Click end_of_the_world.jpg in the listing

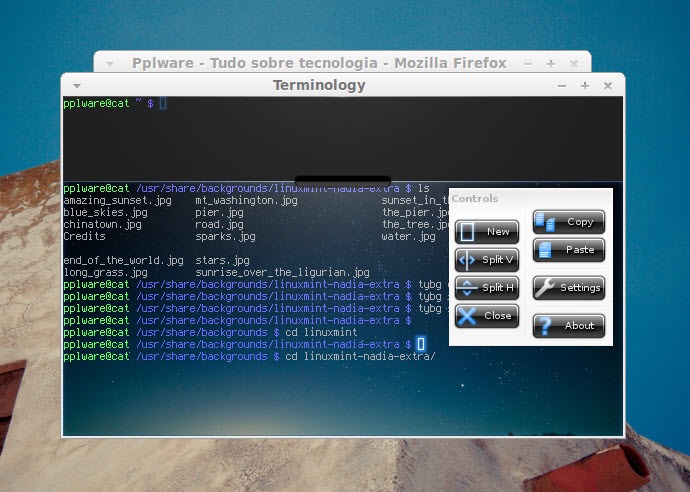click(123, 261)
